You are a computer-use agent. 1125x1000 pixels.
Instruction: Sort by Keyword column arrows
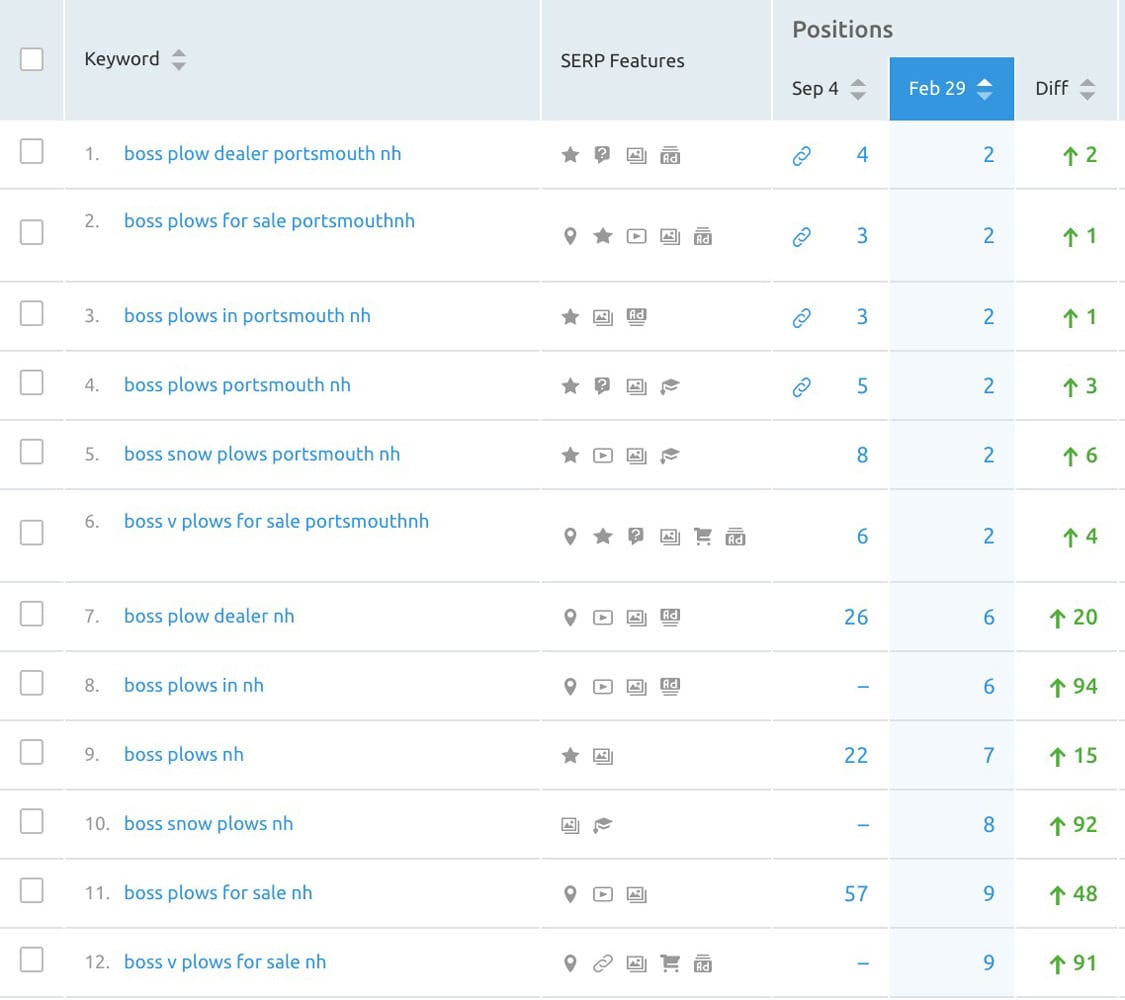click(x=179, y=60)
